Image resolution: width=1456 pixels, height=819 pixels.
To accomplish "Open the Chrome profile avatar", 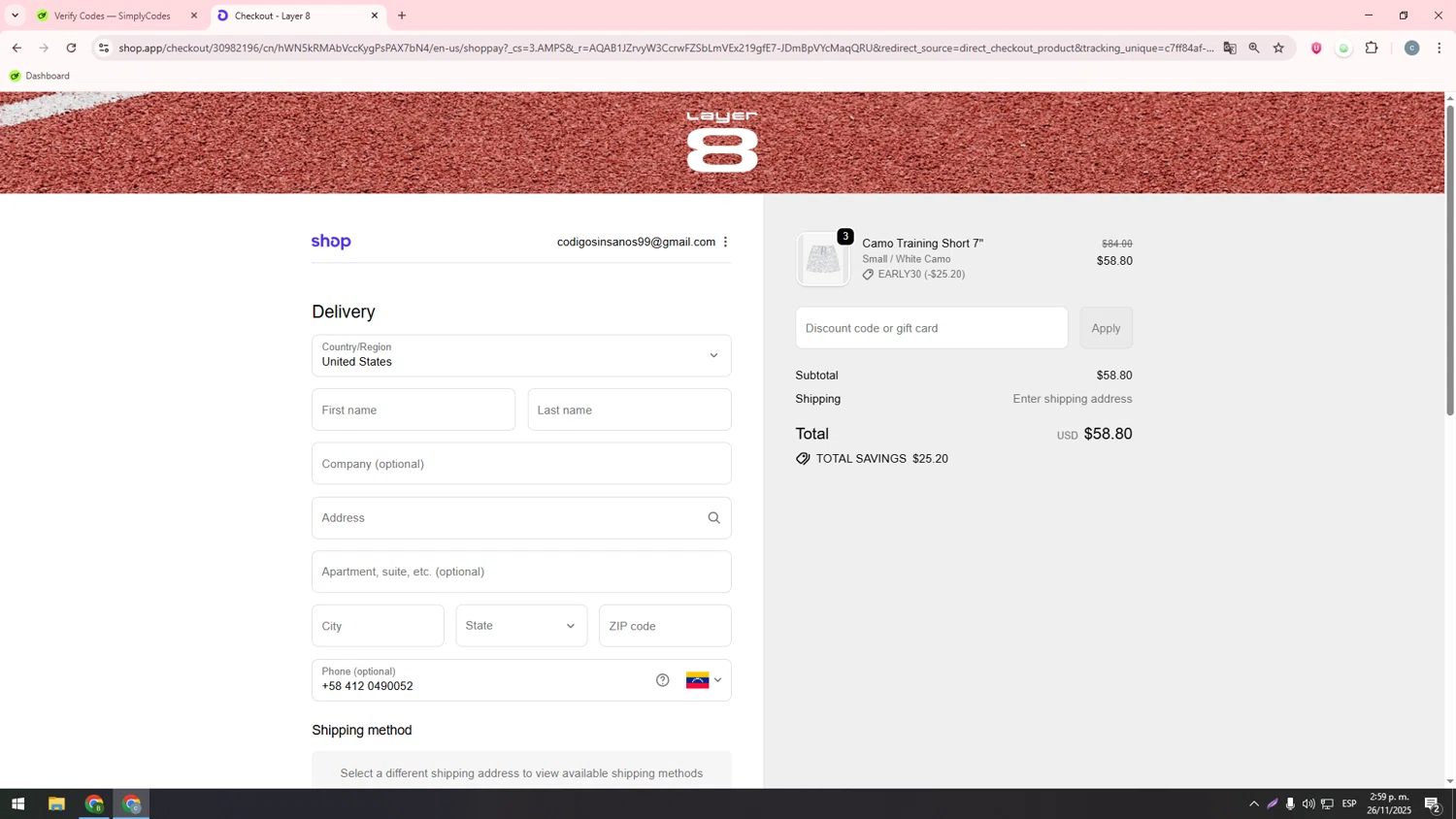I will point(1411,48).
